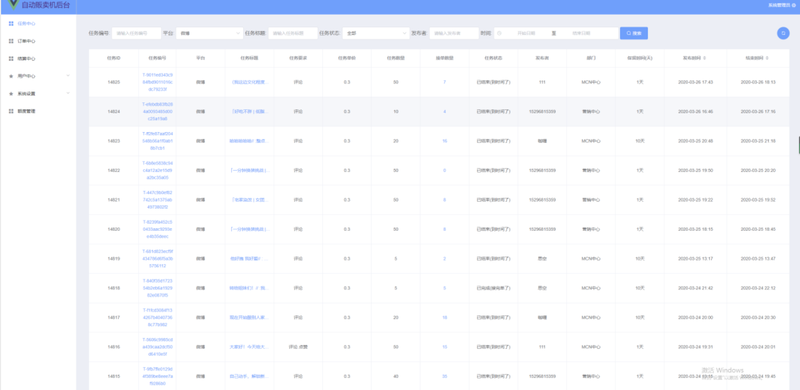Click accepted count 18 in row 14817

tap(445, 318)
